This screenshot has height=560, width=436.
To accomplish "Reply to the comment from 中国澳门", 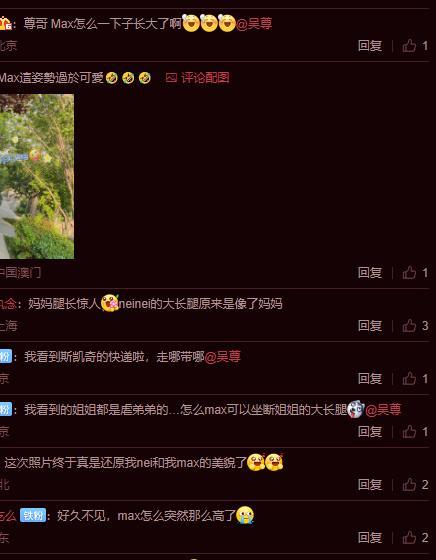I will (370, 273).
